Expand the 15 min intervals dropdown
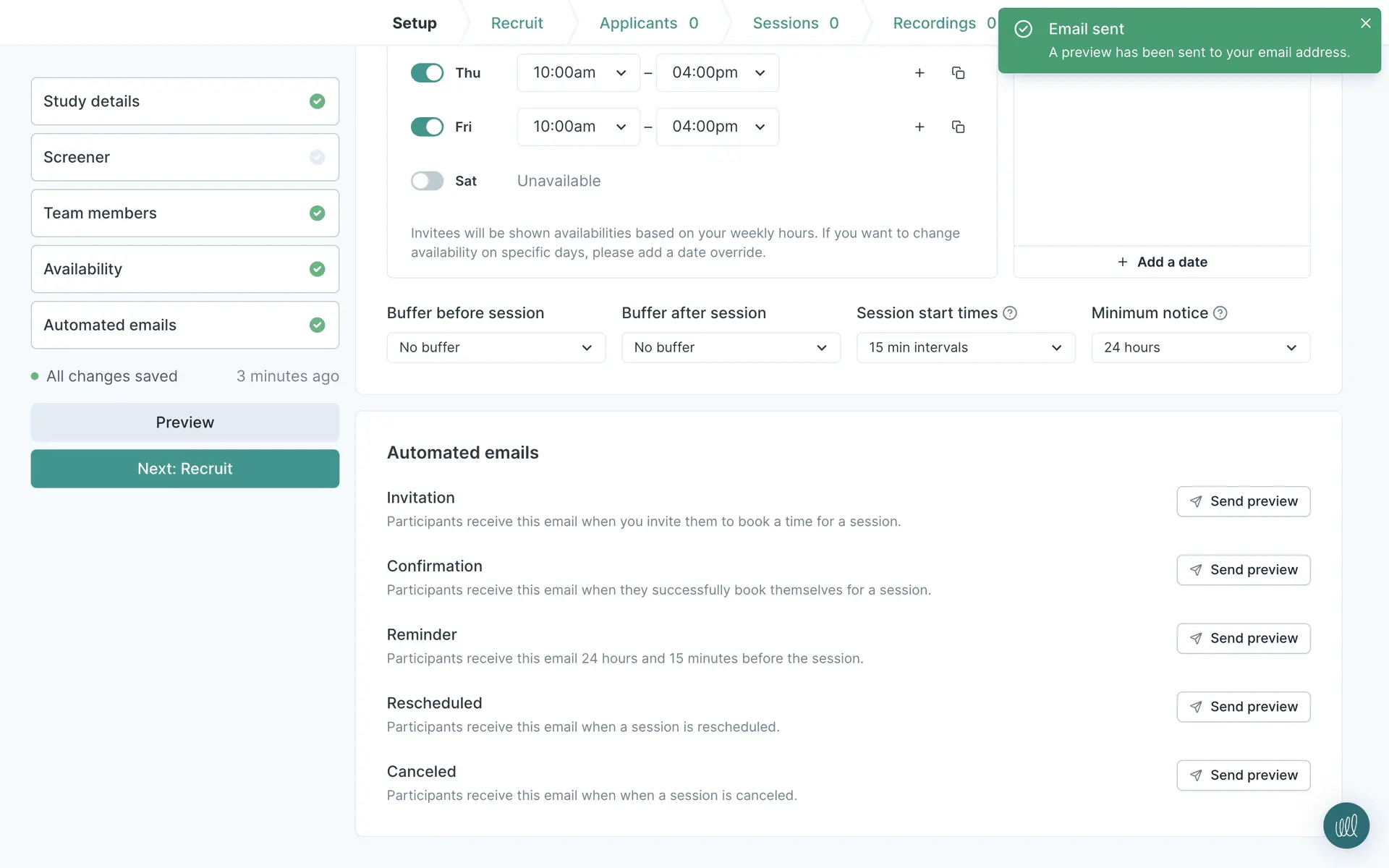1389x868 pixels. pyautogui.click(x=965, y=348)
